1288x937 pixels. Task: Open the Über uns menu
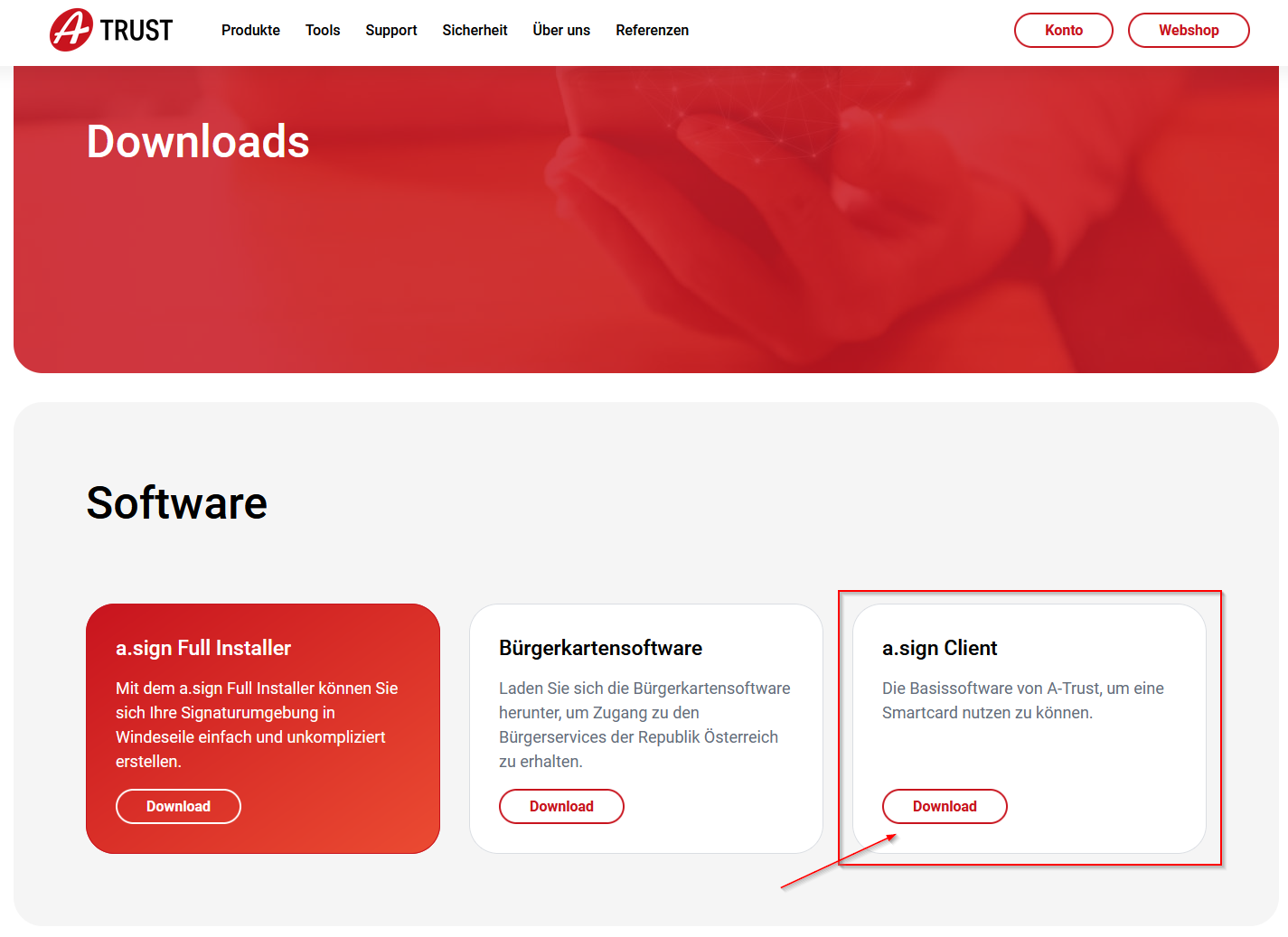click(561, 30)
